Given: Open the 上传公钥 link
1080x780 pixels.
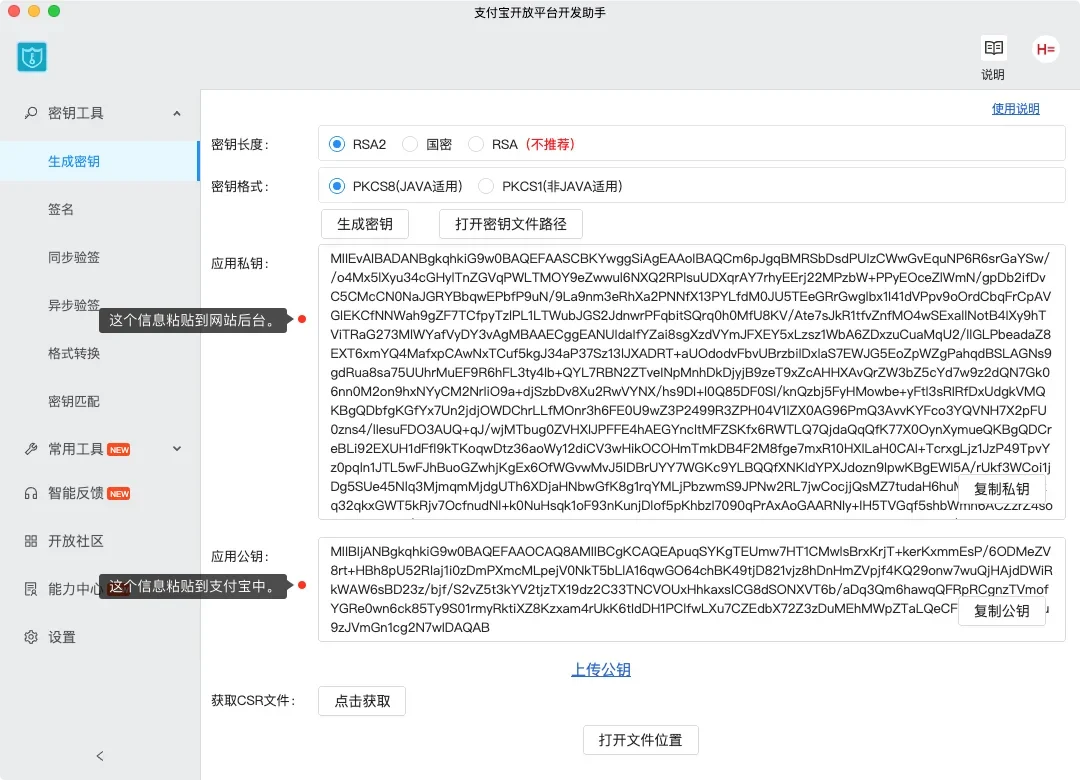Looking at the screenshot, I should pos(601,670).
